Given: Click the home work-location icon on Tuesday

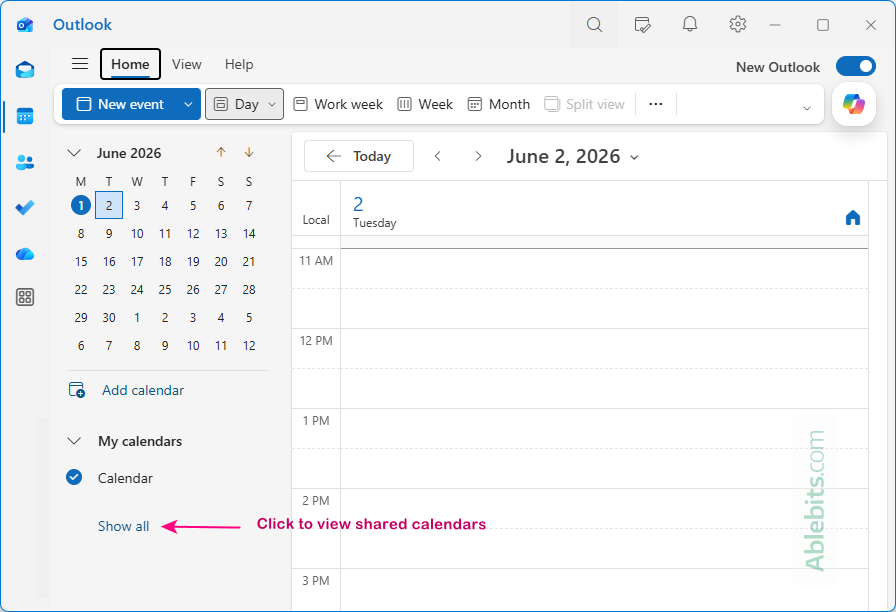Looking at the screenshot, I should (853, 218).
